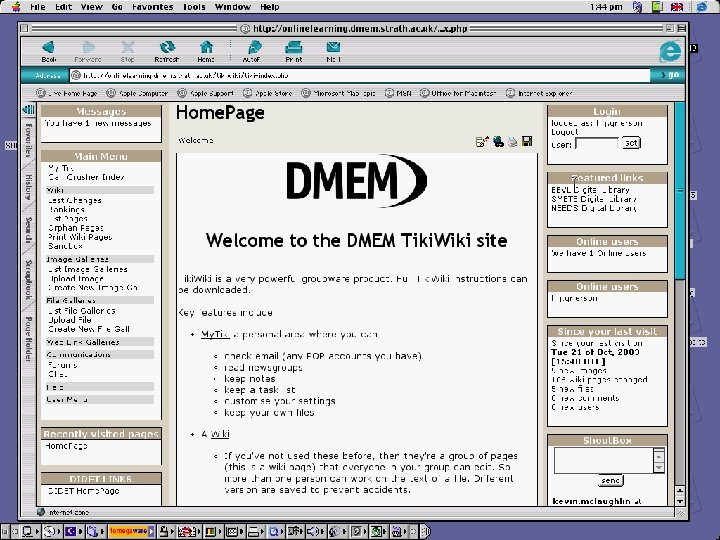Viewport: 720px width, 540px height.
Task: Click the set button beside the user field
Action: coord(631,143)
